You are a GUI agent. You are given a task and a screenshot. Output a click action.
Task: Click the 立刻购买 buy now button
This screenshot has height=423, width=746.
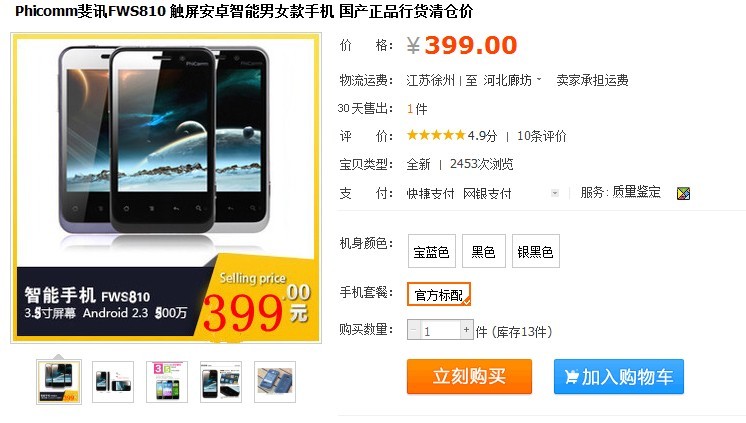click(469, 376)
